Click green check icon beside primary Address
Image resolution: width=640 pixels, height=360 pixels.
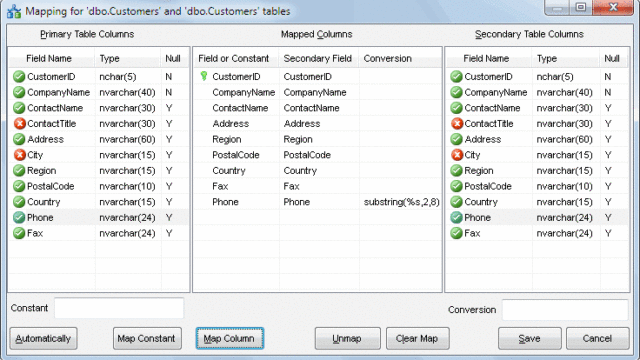pyautogui.click(x=19, y=139)
